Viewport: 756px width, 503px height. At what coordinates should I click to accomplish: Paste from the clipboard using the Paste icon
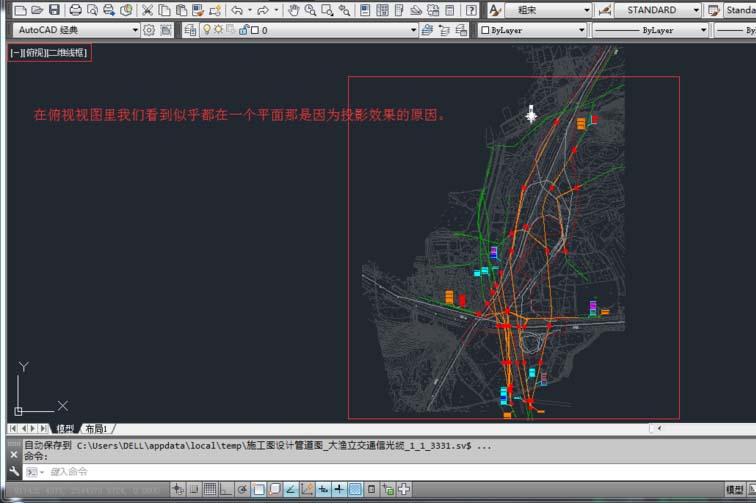click(x=181, y=10)
